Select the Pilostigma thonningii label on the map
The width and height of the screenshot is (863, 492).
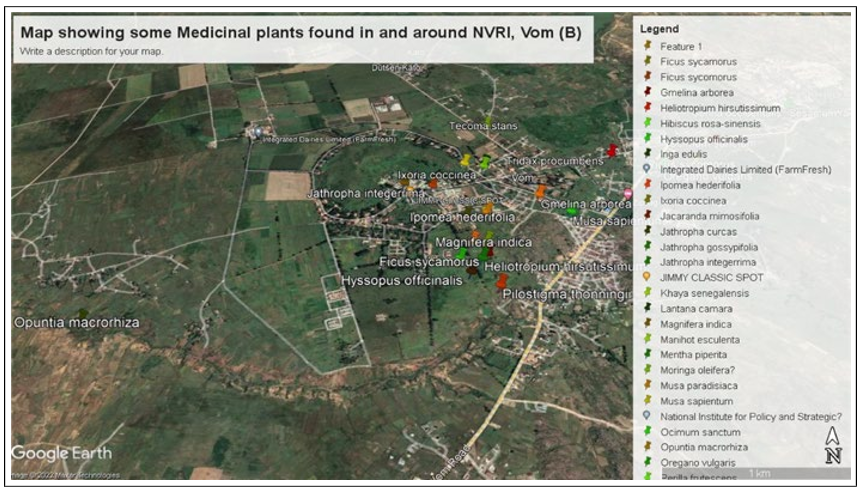click(x=566, y=295)
